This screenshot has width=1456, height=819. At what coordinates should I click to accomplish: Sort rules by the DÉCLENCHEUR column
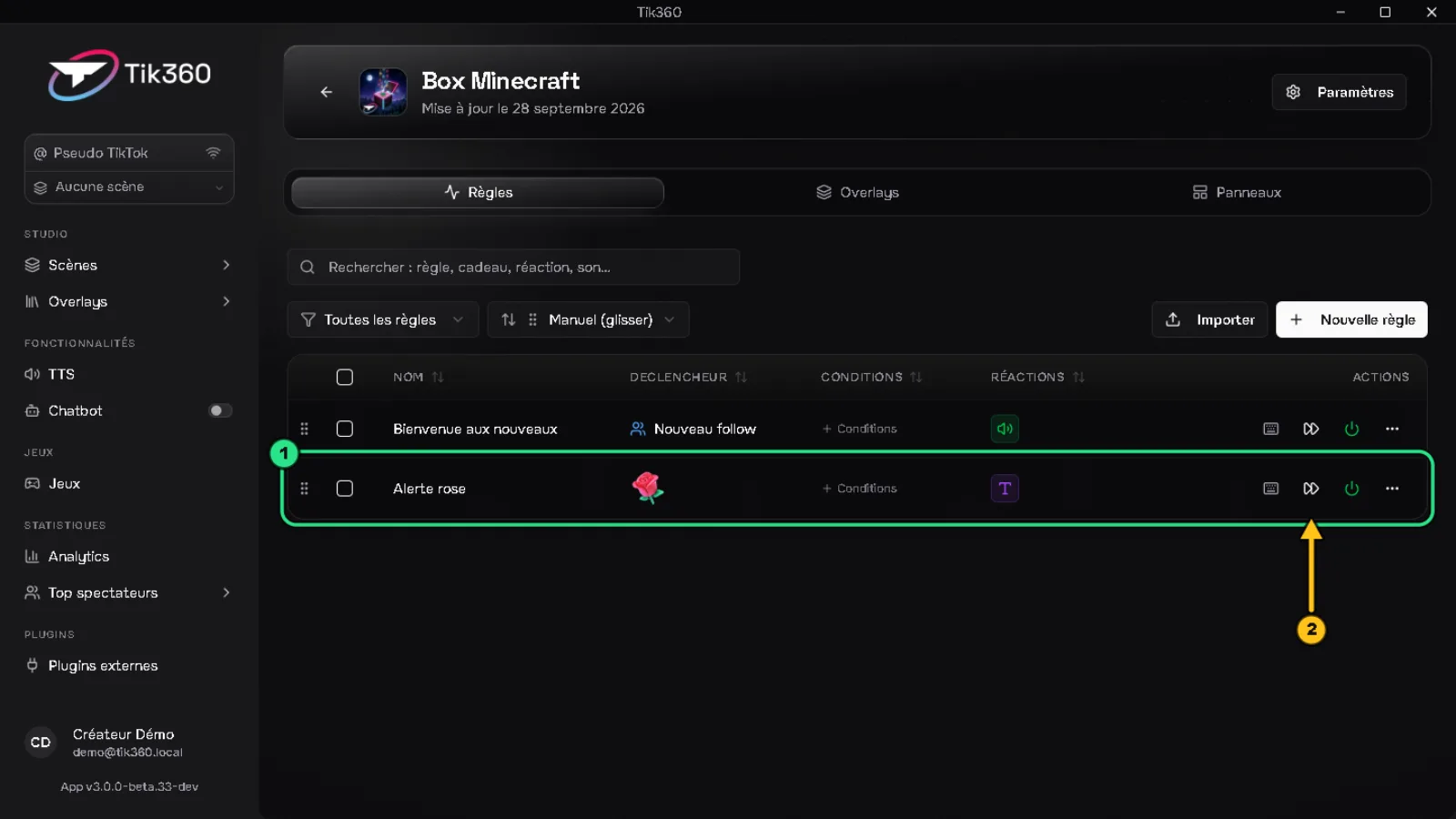click(688, 377)
